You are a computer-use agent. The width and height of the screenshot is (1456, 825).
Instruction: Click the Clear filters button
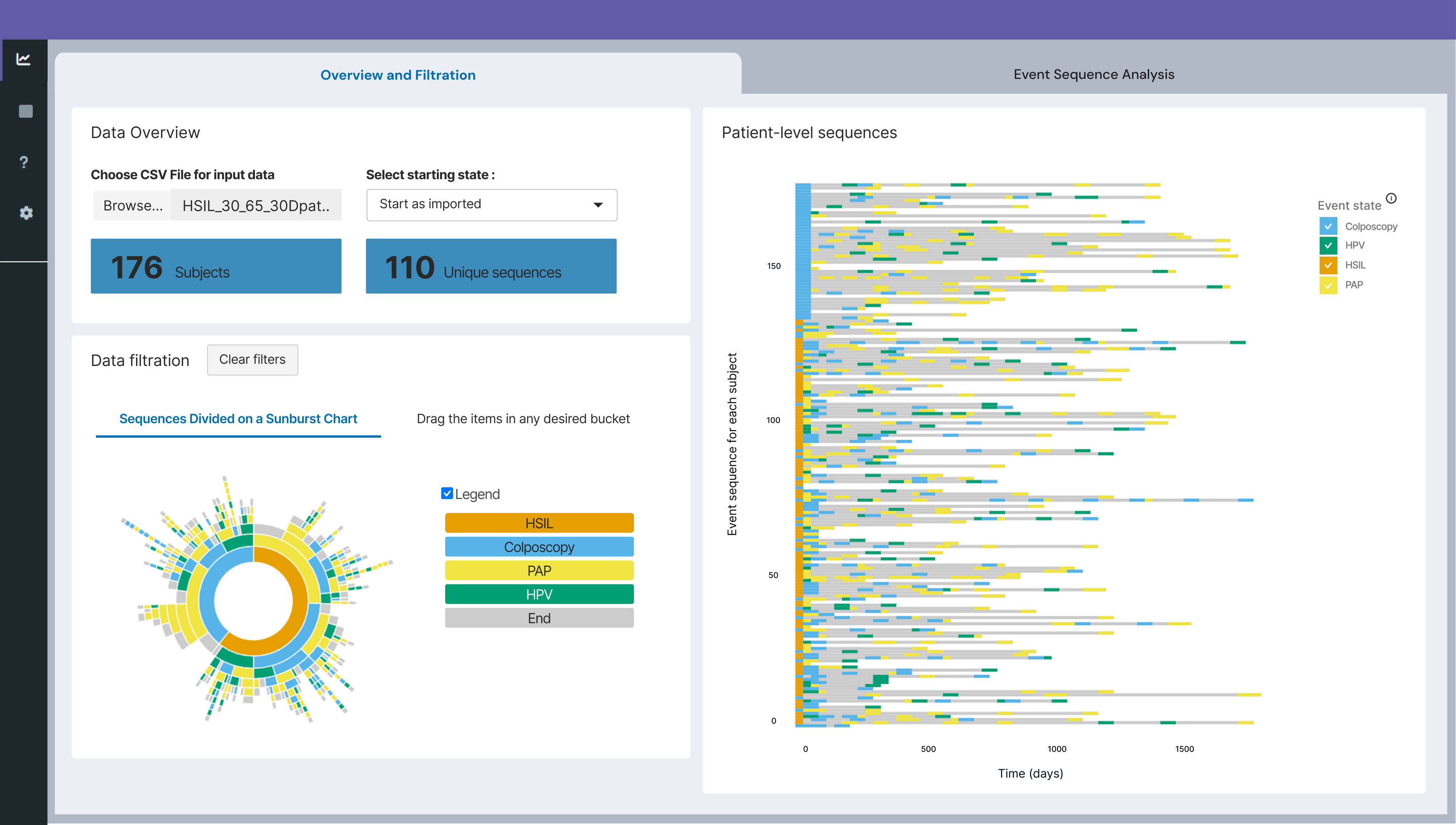[x=252, y=360]
